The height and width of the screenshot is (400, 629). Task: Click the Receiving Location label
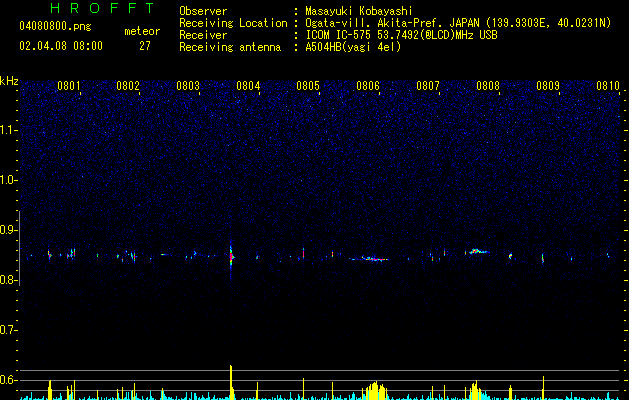233,23
